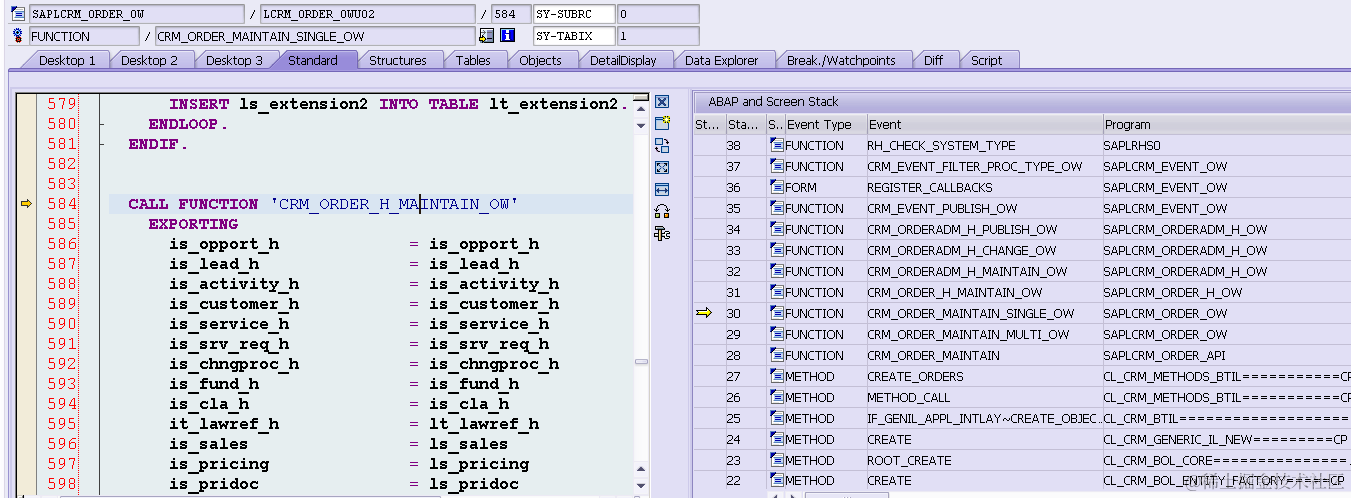This screenshot has width=1351, height=498.
Task: Click the Close Tool icon beside the source code
Action: coord(661,102)
